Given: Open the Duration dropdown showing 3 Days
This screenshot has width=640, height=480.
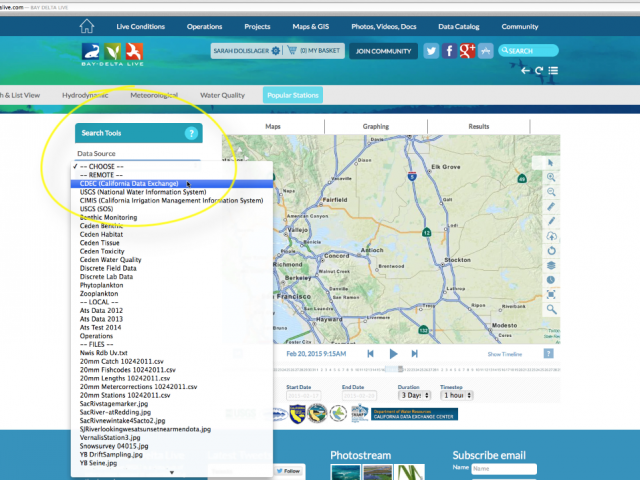Looking at the screenshot, I should [x=414, y=395].
